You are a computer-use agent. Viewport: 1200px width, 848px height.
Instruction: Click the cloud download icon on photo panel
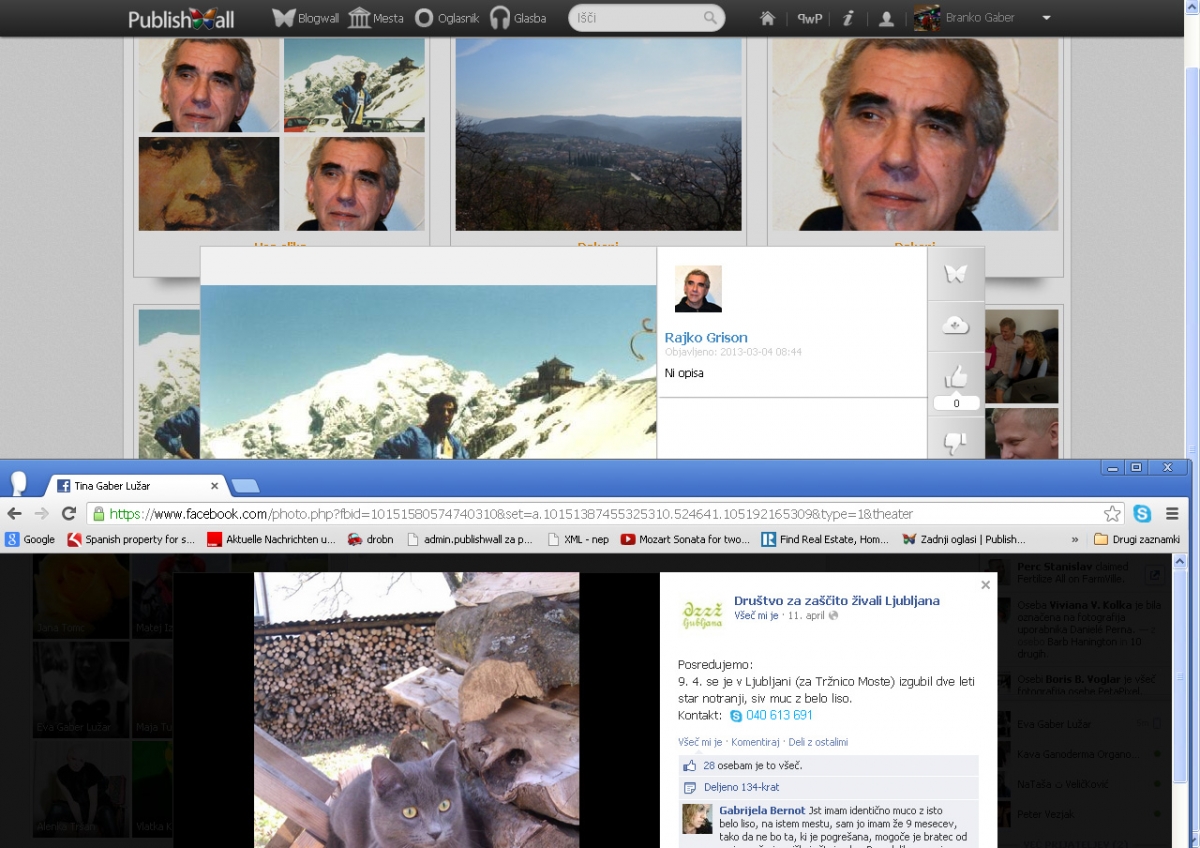click(956, 325)
